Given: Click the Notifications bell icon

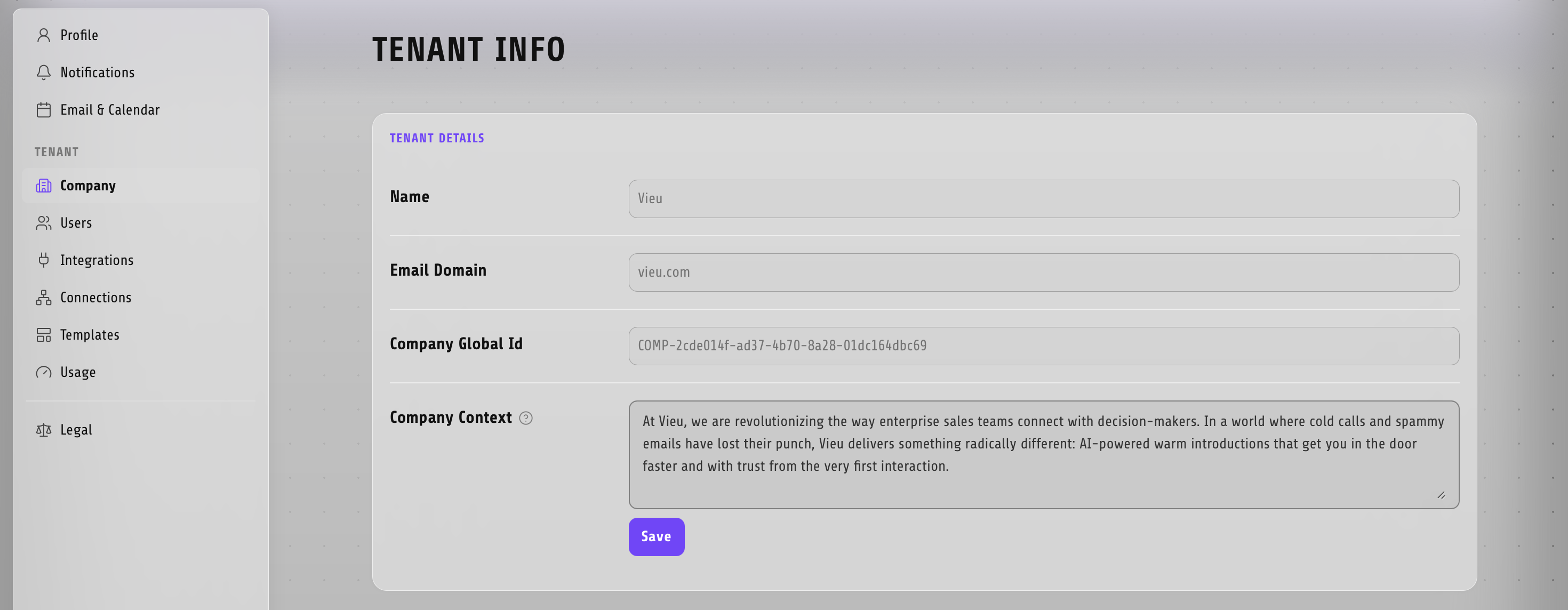Looking at the screenshot, I should pos(43,73).
